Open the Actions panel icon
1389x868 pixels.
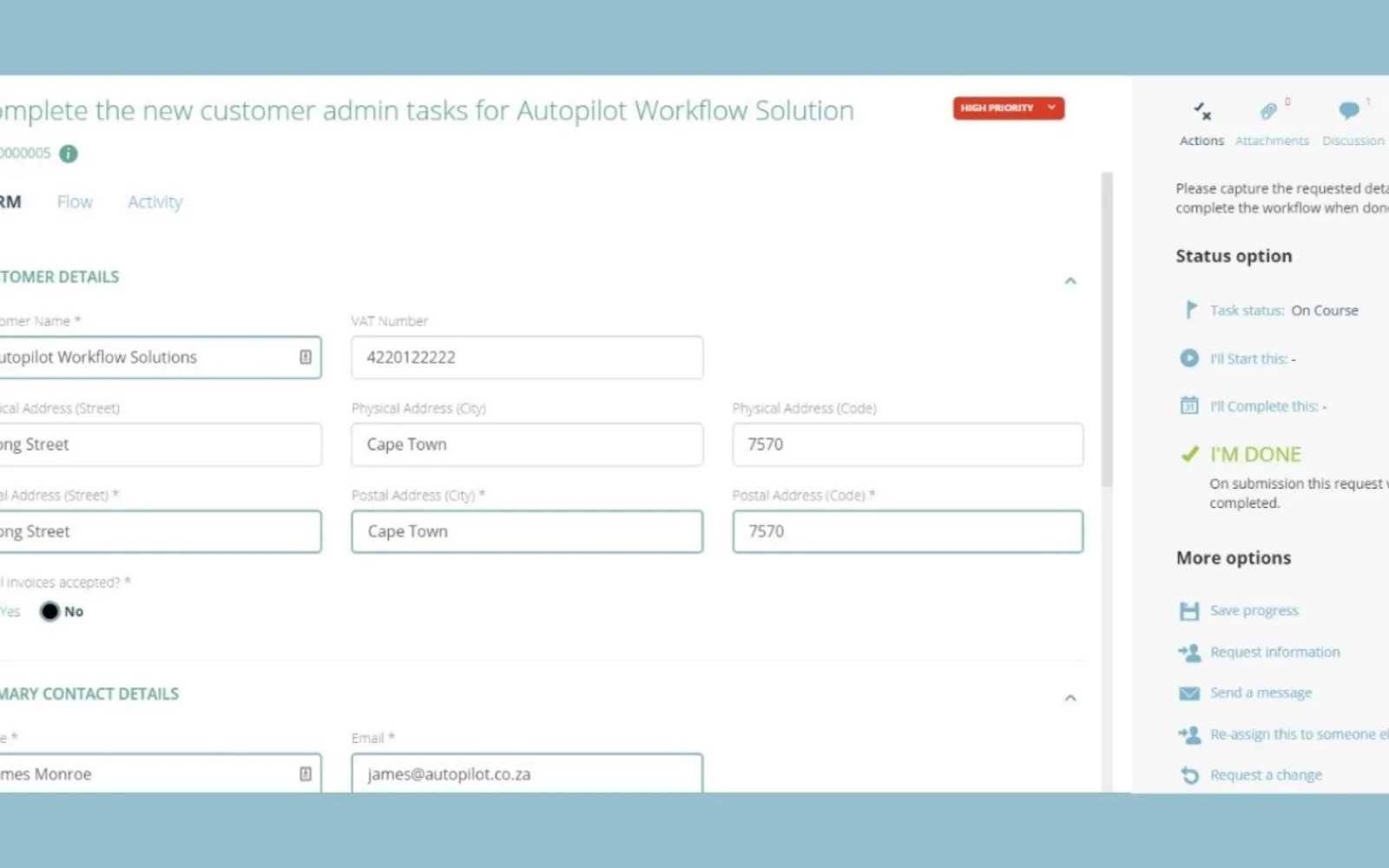point(1201,111)
